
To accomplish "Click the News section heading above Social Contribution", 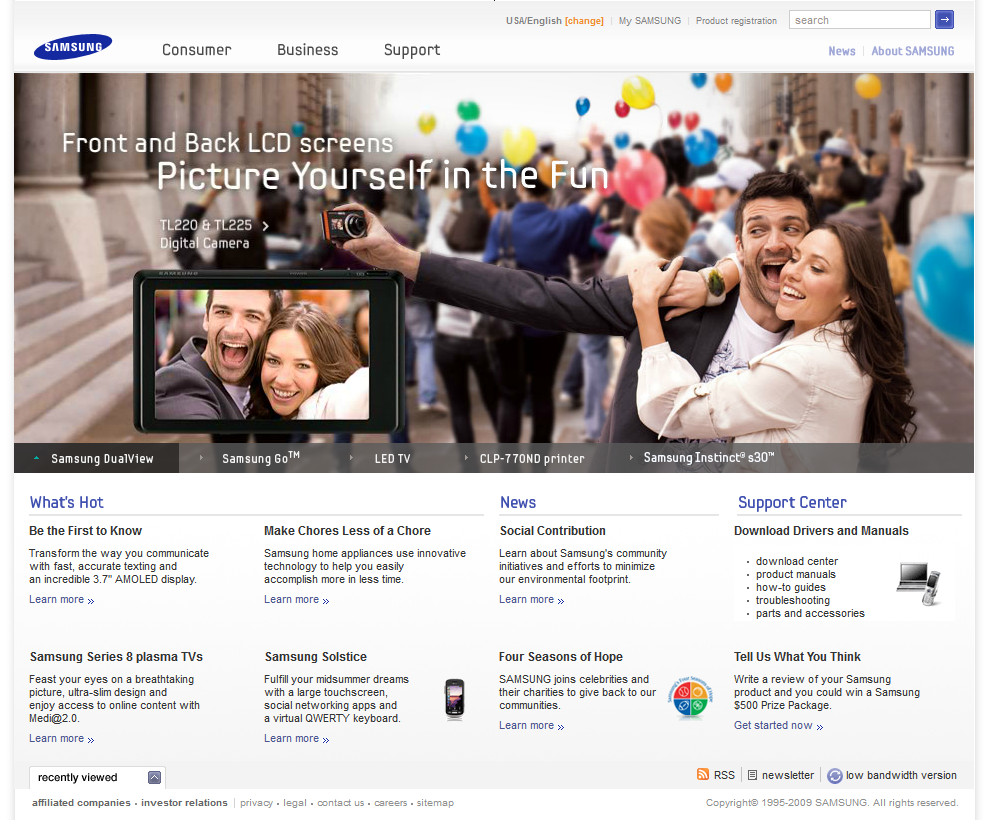I will [518, 502].
